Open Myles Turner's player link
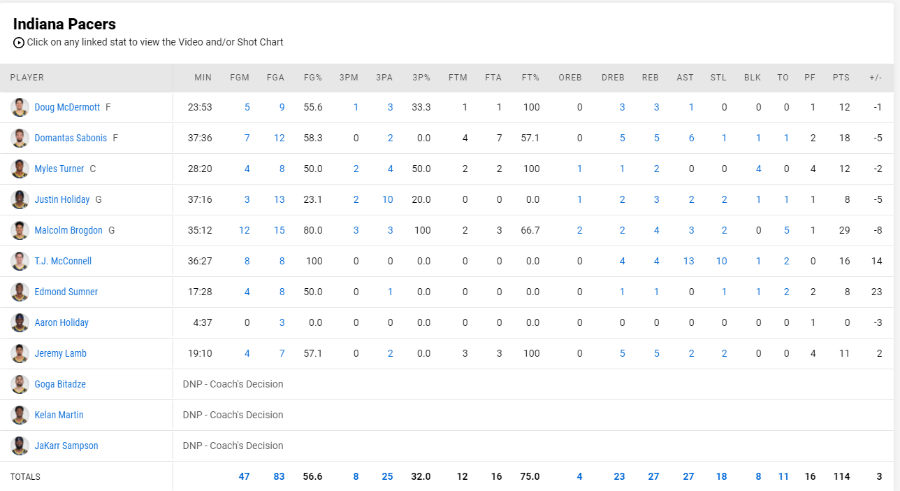900x491 pixels. pos(59,169)
